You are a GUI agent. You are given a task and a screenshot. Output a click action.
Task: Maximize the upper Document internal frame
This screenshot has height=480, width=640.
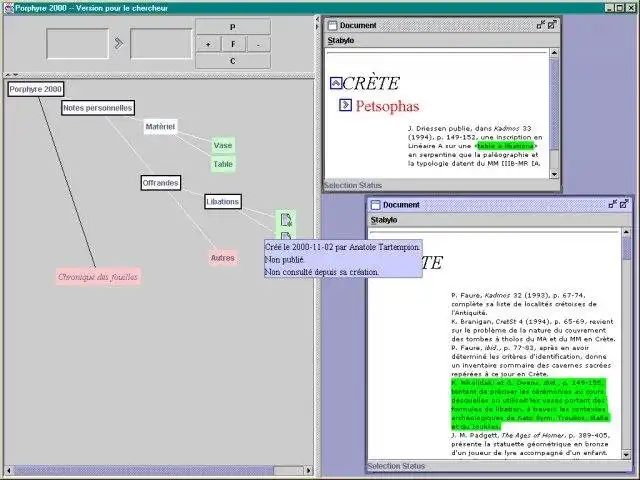(552, 25)
